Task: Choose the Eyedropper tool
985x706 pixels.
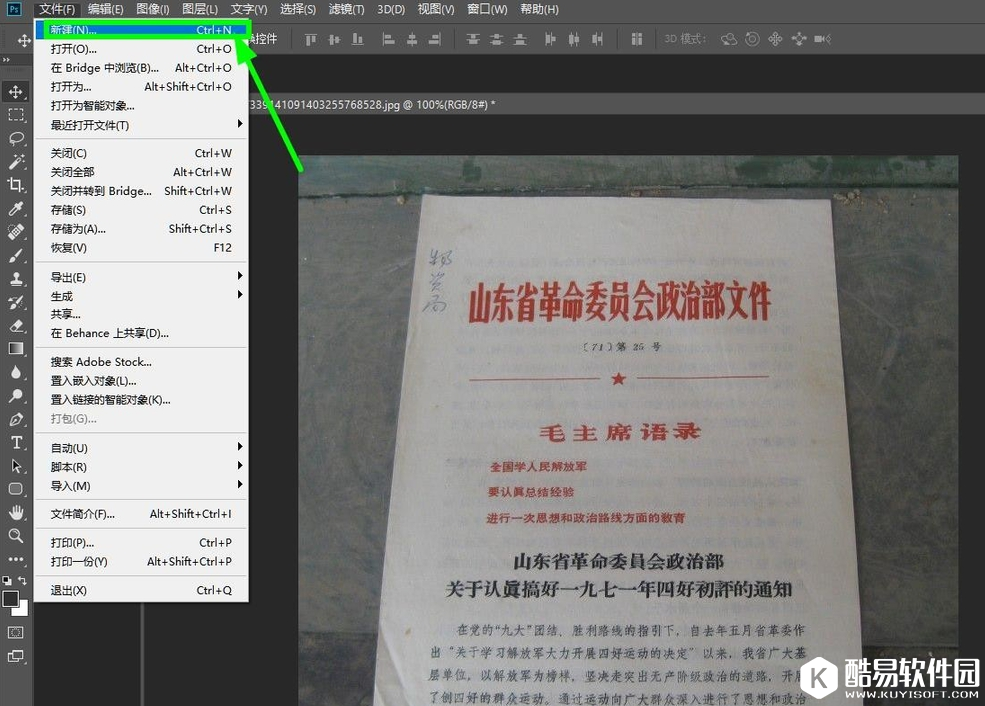Action: click(16, 208)
